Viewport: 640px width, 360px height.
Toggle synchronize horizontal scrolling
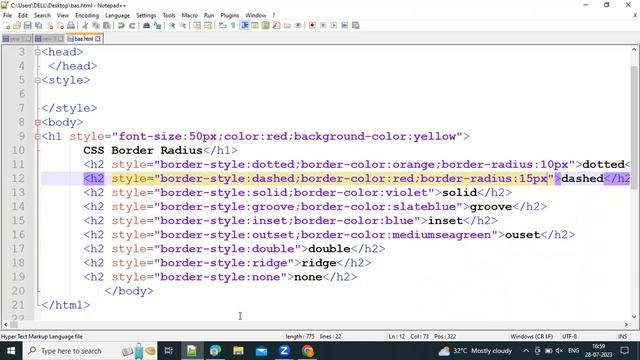click(208, 25)
